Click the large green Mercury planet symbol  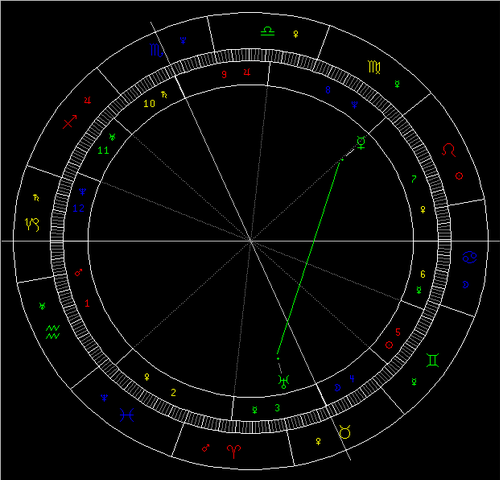(x=361, y=142)
